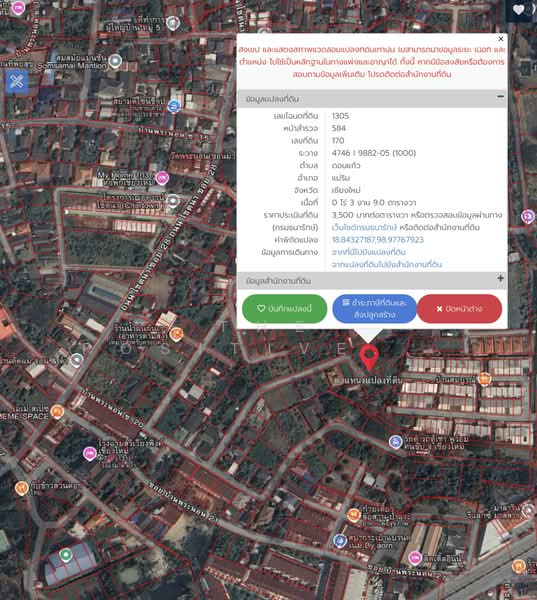Click the blue land tax payment button
The image size is (537, 600).
tap(374, 308)
